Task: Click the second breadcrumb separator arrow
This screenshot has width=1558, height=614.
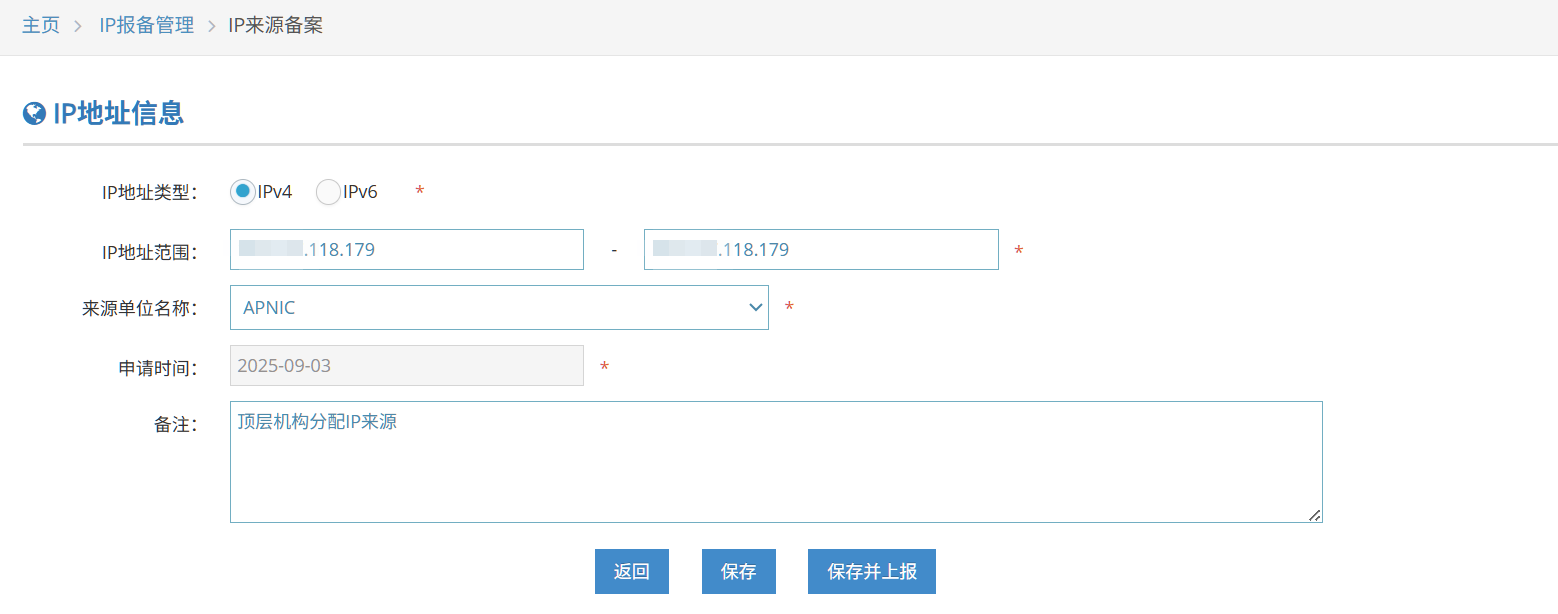Action: tap(211, 27)
